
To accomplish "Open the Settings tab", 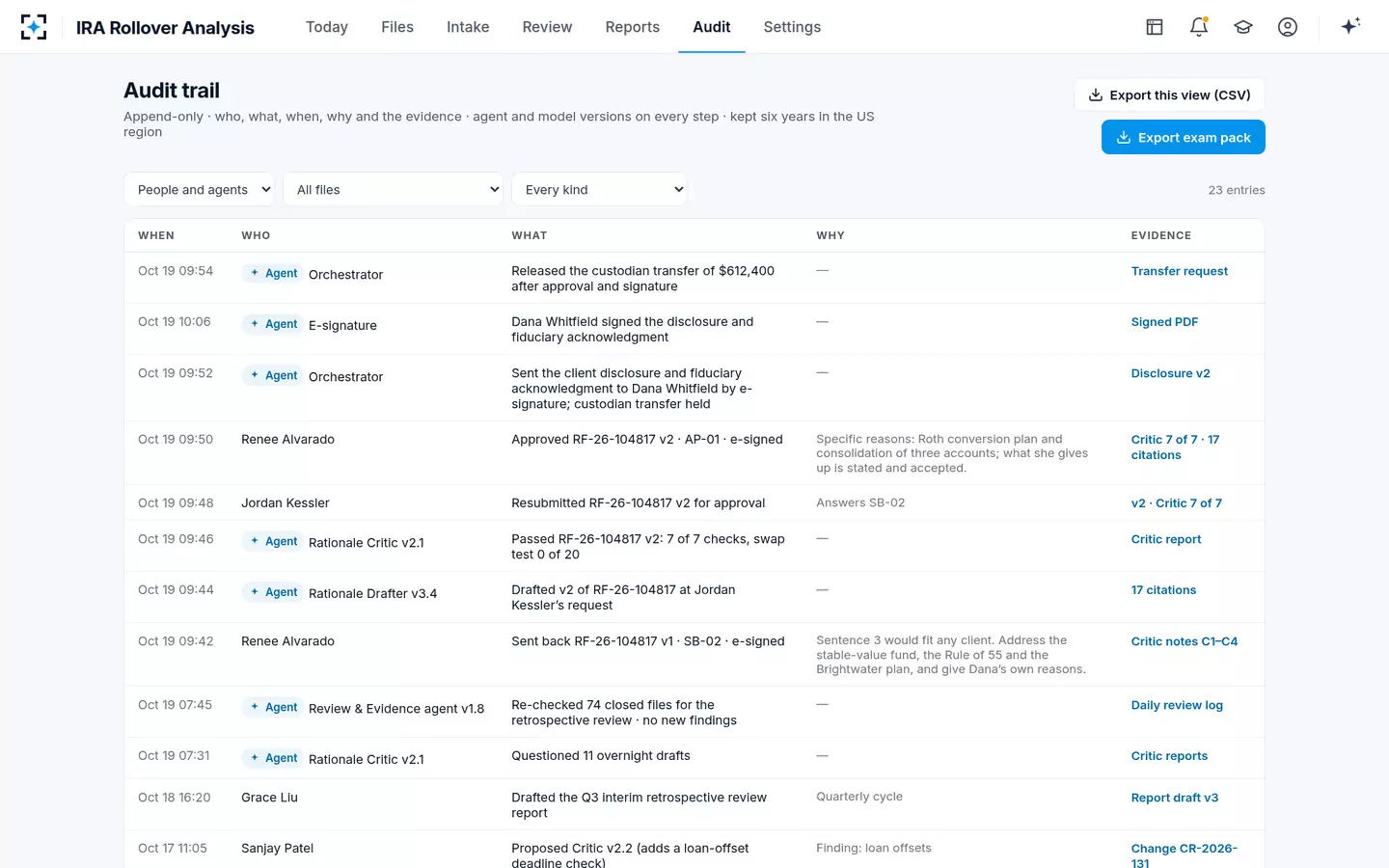I will pyautogui.click(x=792, y=27).
